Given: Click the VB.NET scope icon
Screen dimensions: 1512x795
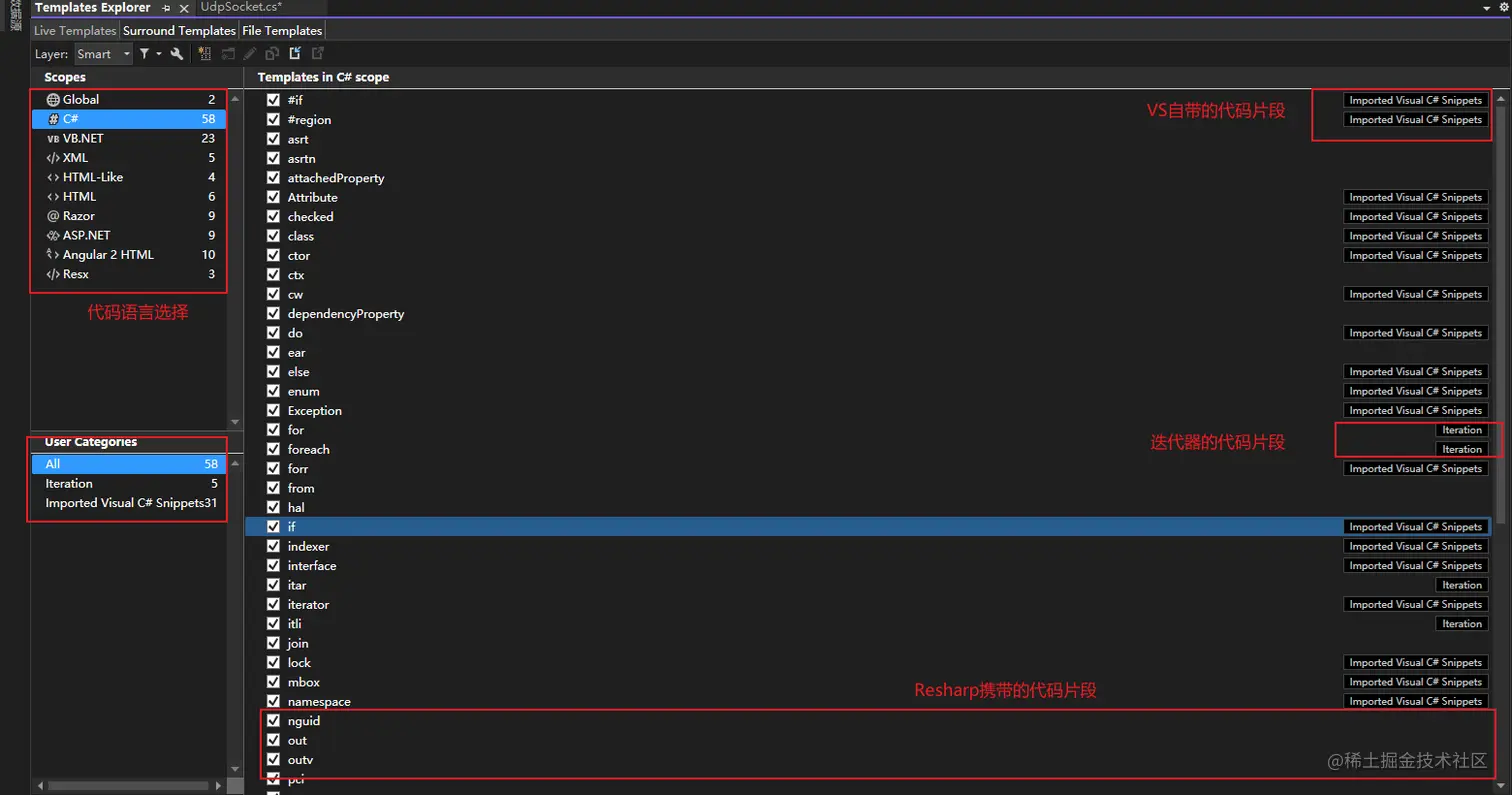Looking at the screenshot, I should (x=53, y=139).
